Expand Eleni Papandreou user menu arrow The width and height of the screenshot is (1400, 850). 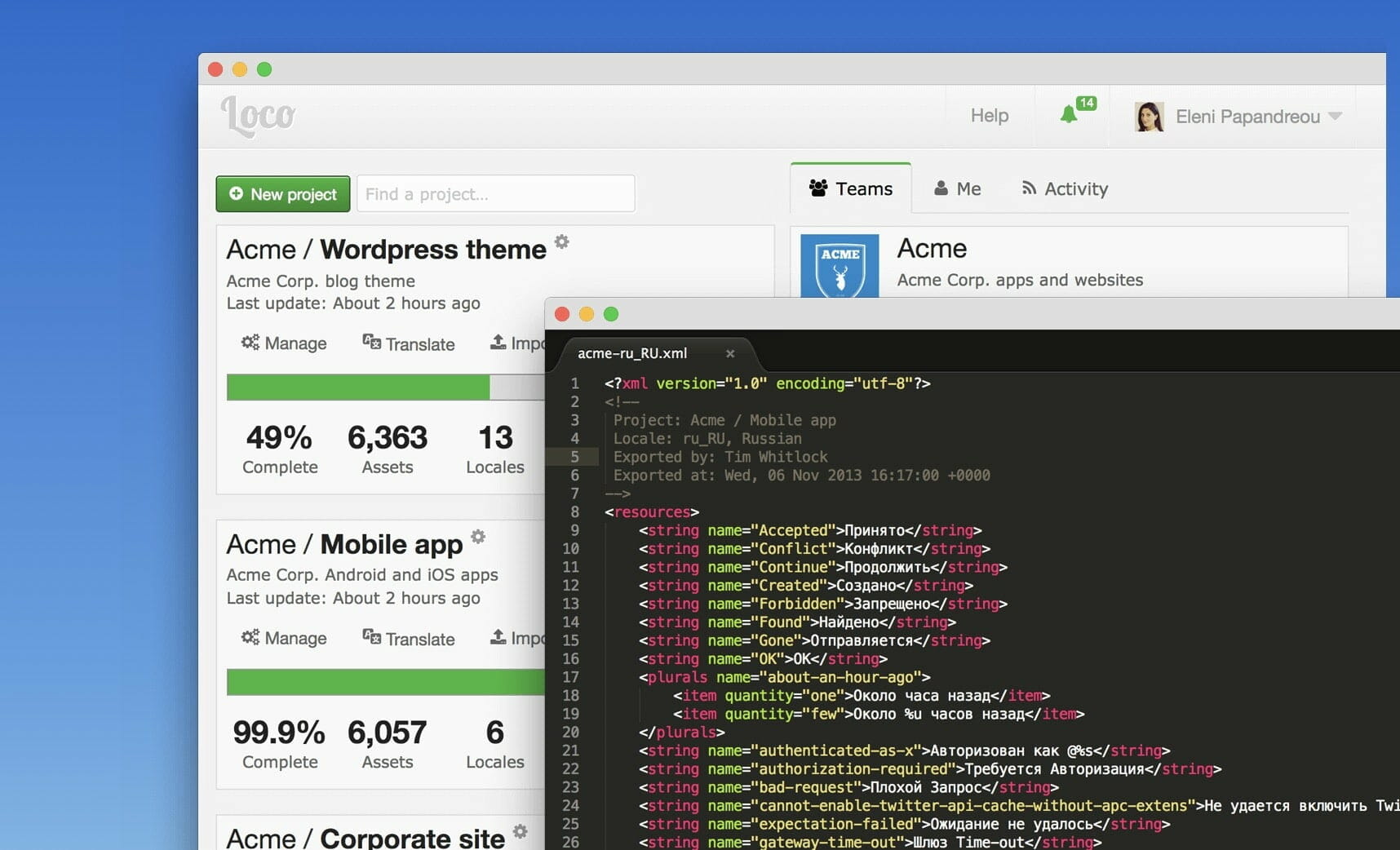[1335, 116]
